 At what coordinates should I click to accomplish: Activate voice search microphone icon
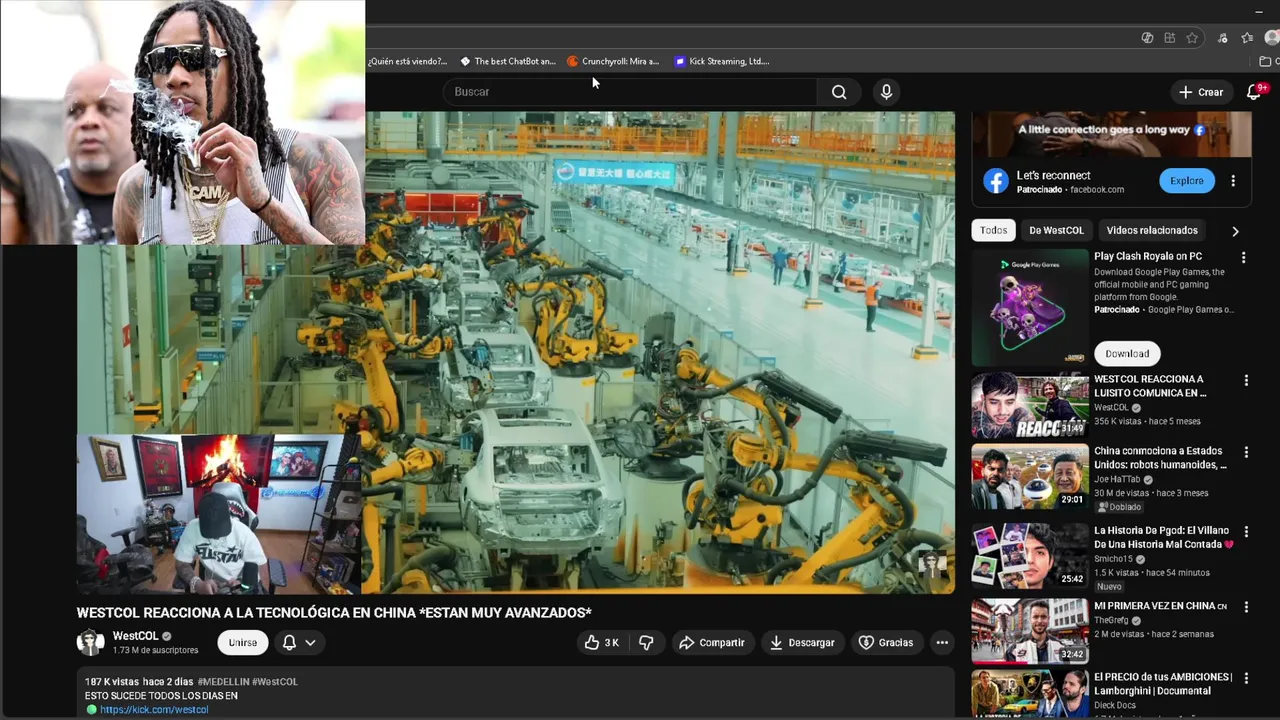click(886, 92)
